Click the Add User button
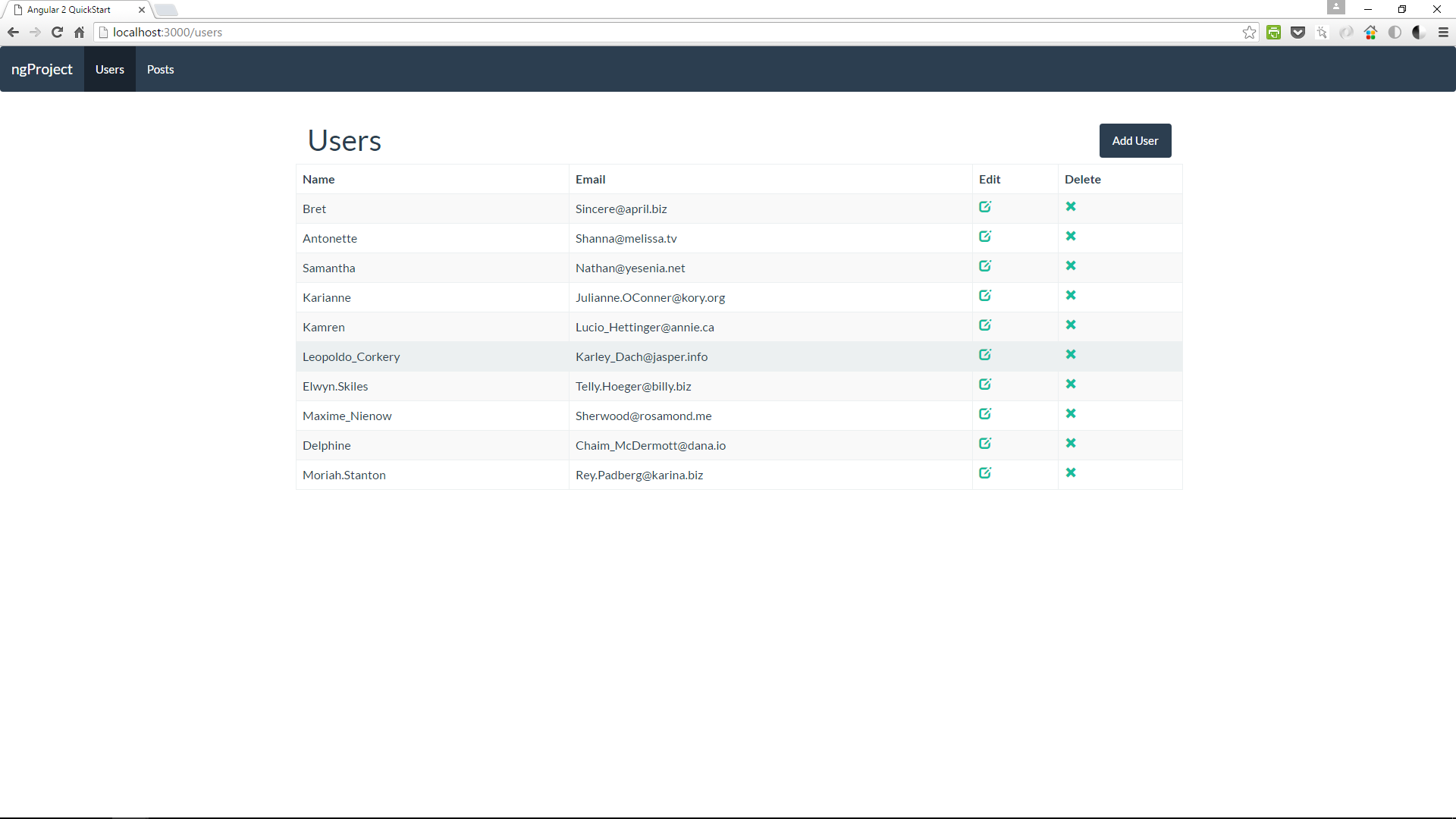 [1135, 140]
